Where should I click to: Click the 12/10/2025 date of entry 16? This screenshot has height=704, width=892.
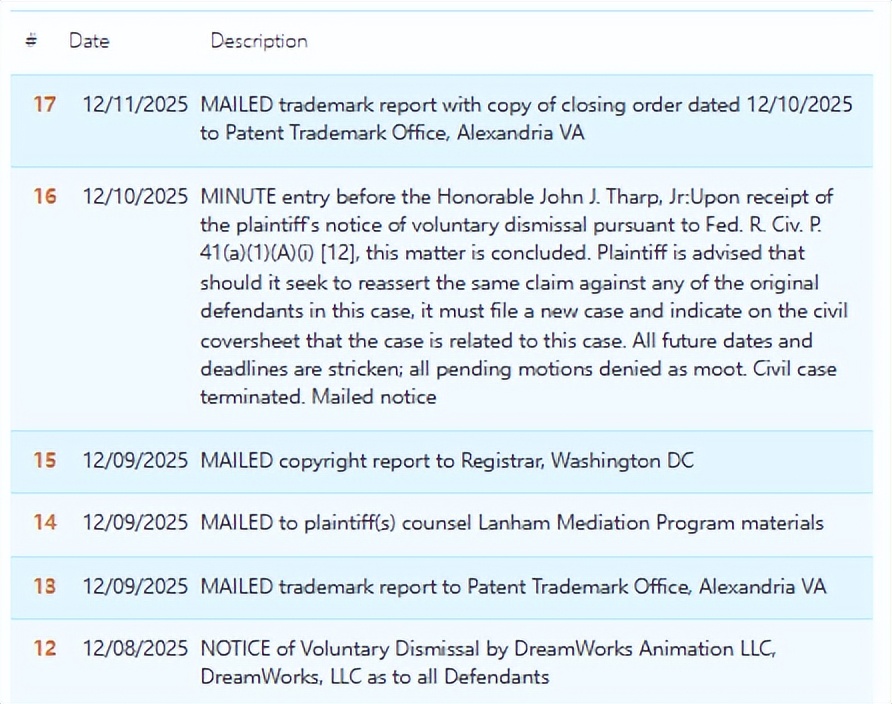click(135, 196)
